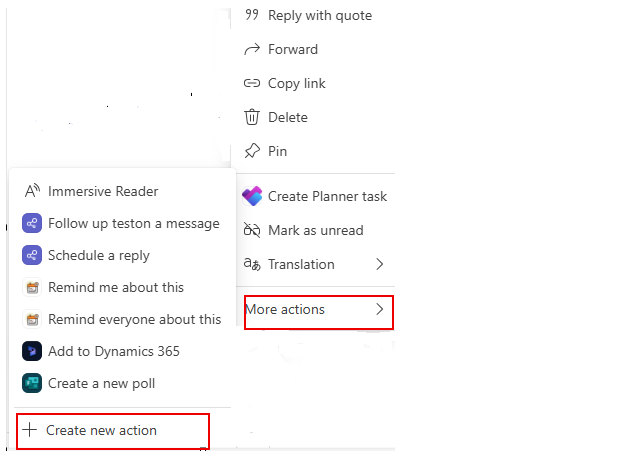Click the Copy link chain icon

pos(251,83)
